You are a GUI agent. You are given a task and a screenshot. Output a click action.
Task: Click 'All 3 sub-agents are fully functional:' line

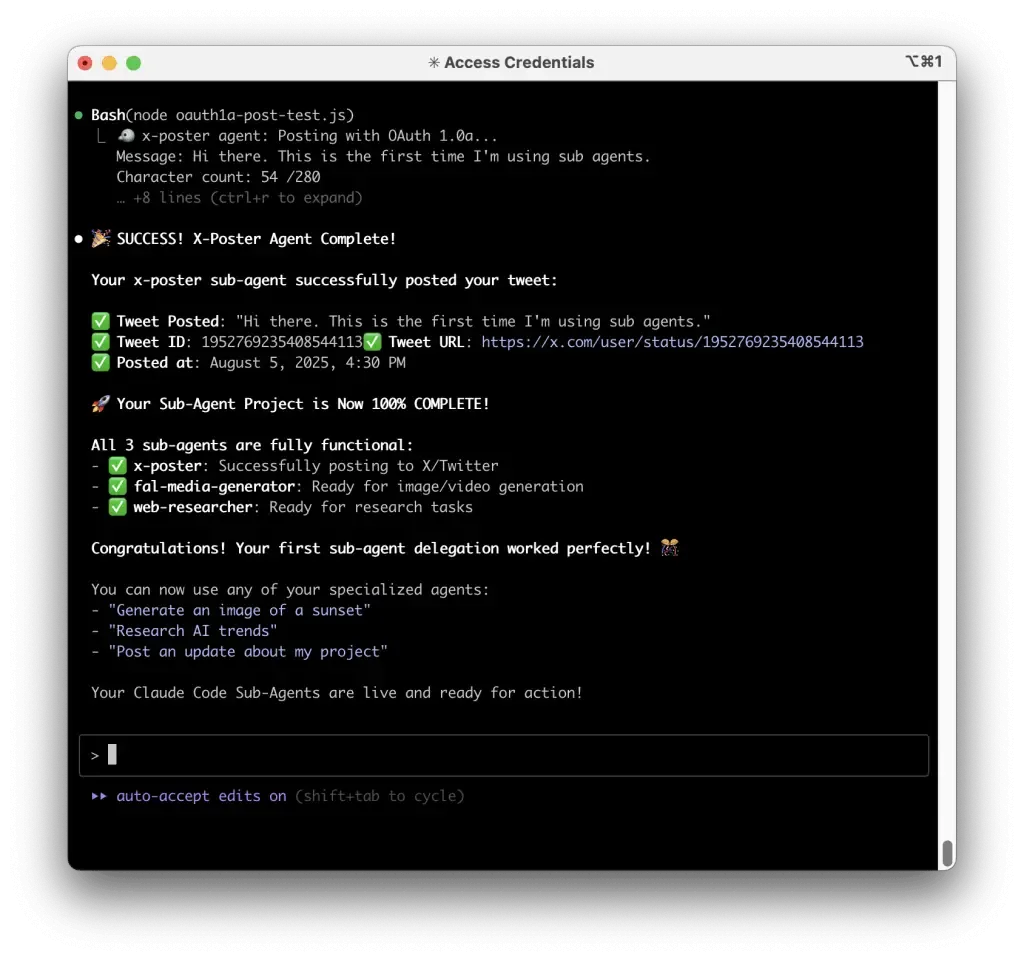[252, 445]
